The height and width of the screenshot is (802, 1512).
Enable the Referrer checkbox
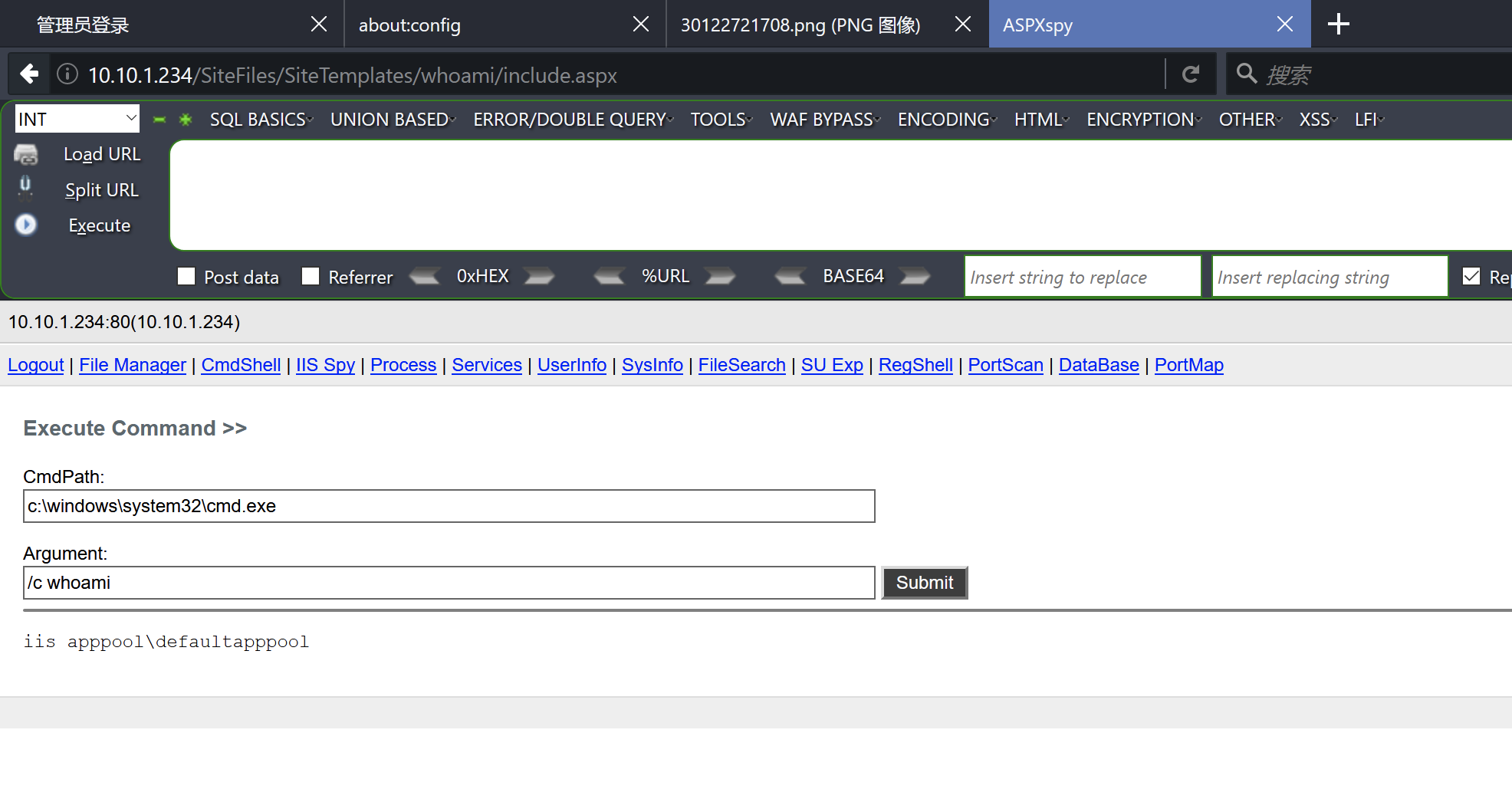(x=311, y=276)
